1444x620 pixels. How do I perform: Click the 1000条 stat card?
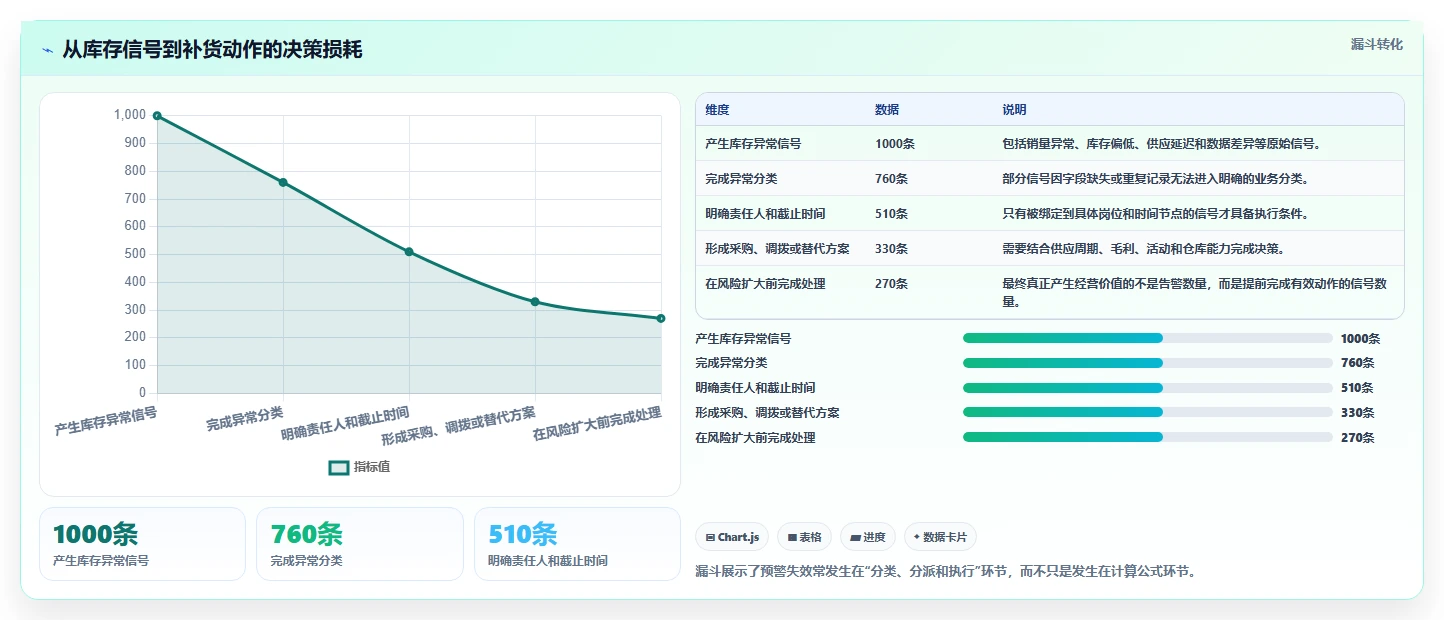pyautogui.click(x=142, y=544)
